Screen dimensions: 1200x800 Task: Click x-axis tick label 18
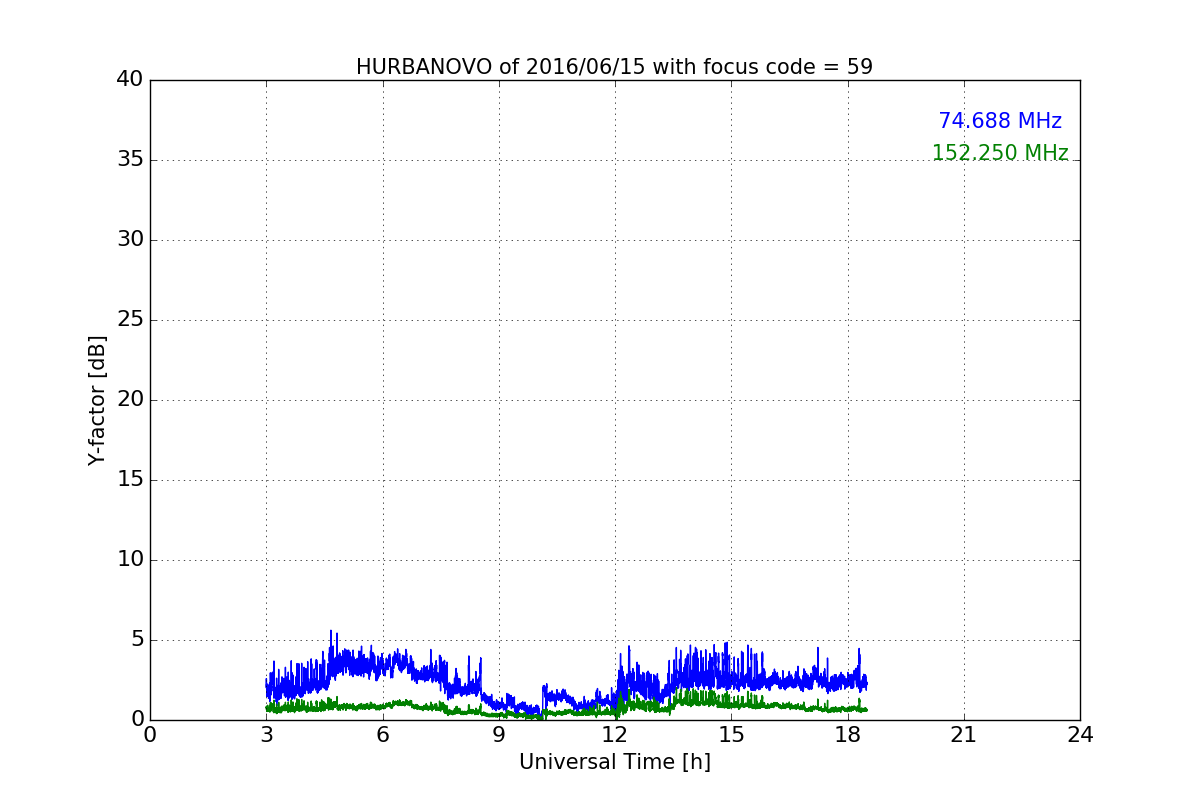(848, 734)
